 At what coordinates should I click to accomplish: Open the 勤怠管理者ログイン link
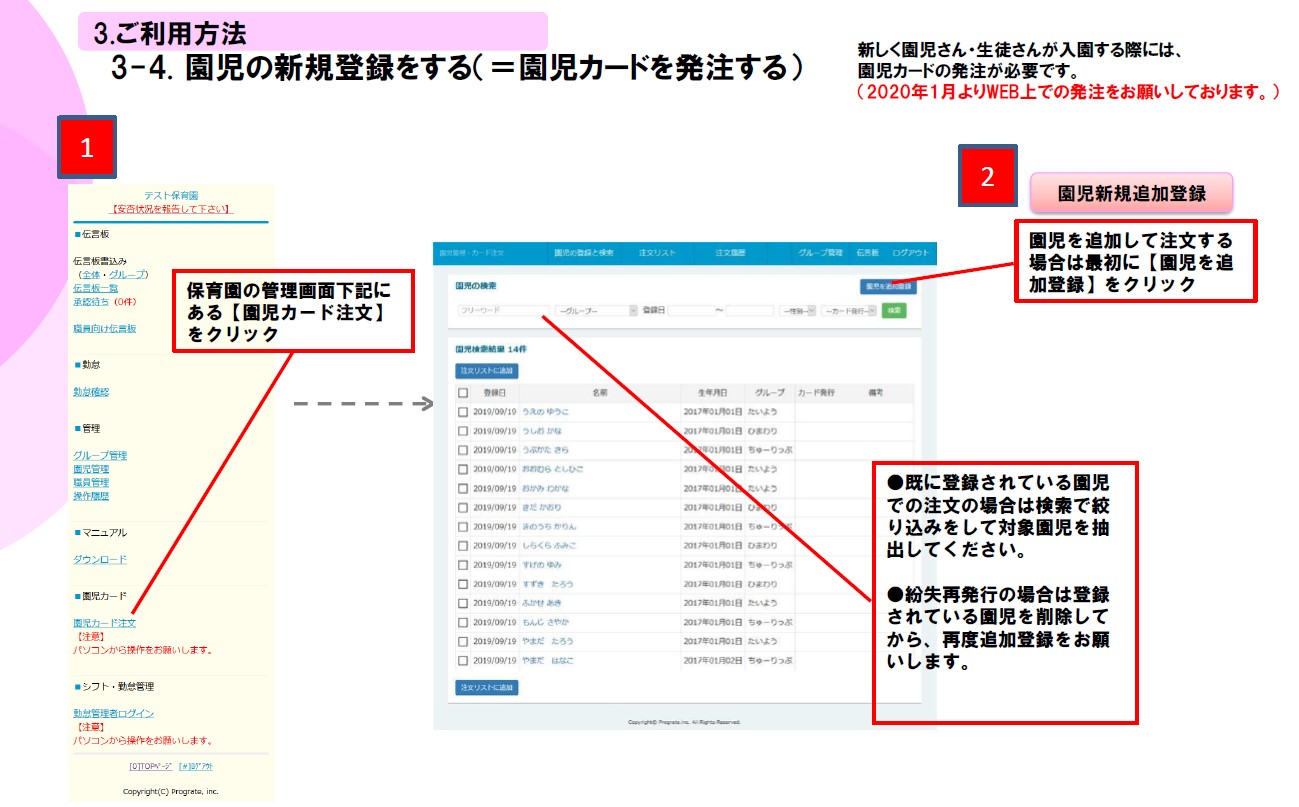113,713
